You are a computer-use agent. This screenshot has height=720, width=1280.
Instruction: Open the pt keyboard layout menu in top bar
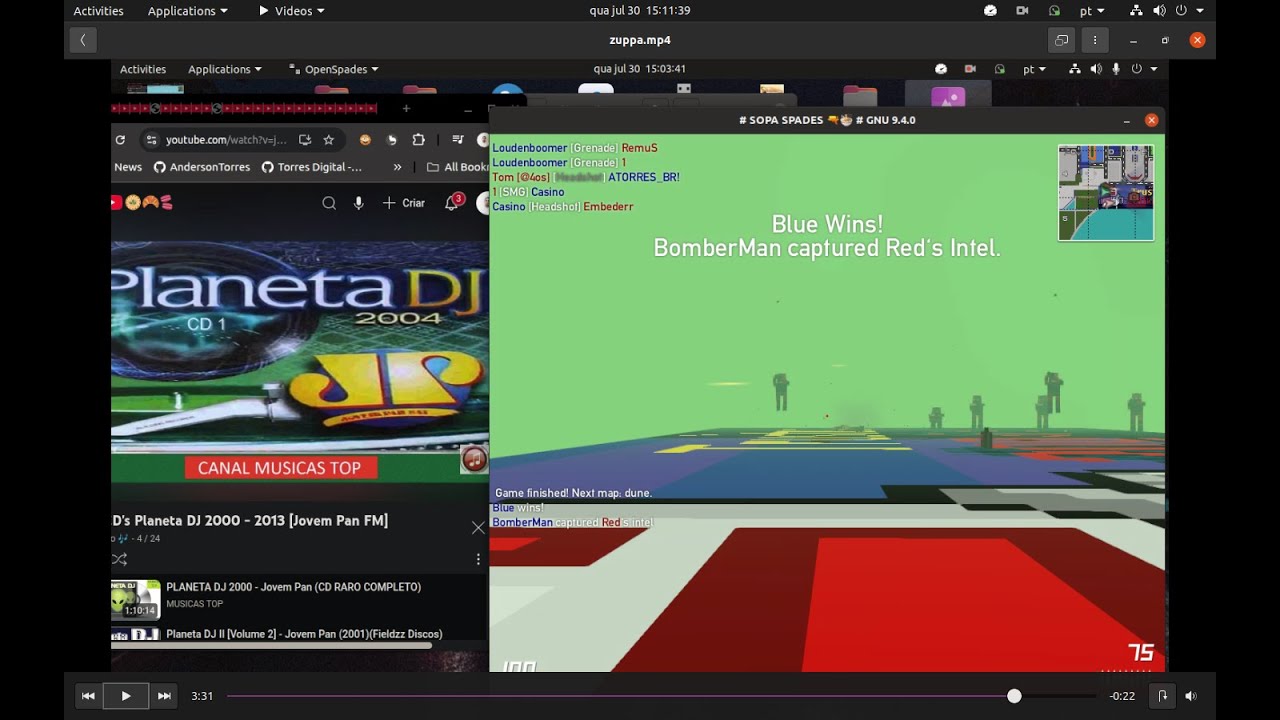tap(1092, 11)
